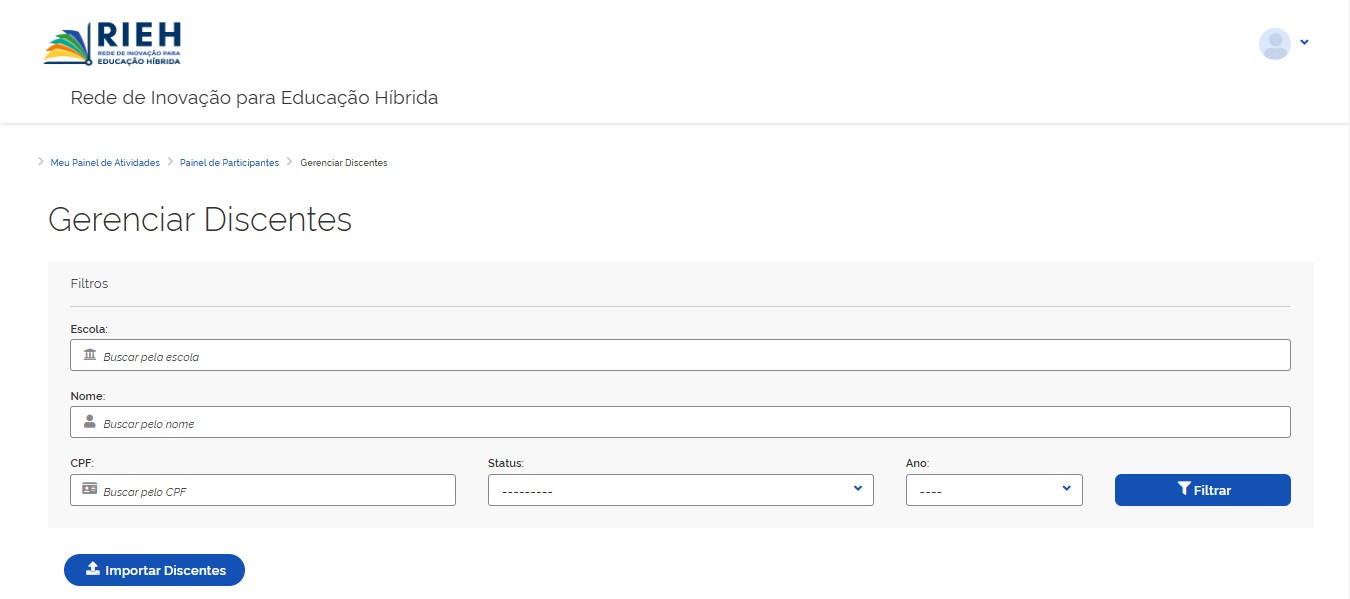Select the Importar Discentes button

click(x=154, y=570)
